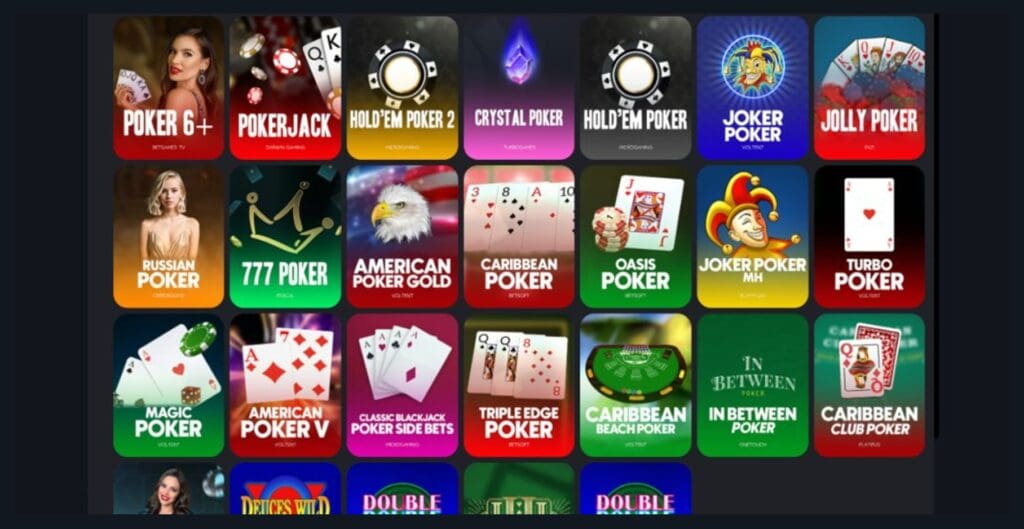This screenshot has height=529, width=1024.
Task: Open the Oasis Poker game
Action: tap(635, 236)
